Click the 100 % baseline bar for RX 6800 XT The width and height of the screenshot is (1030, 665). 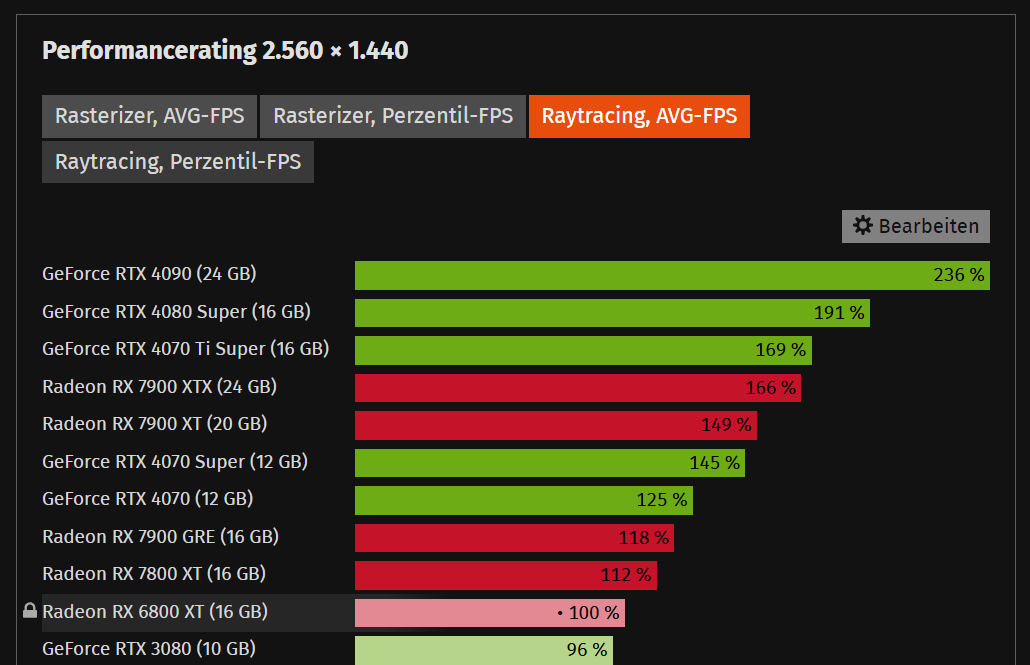489,612
